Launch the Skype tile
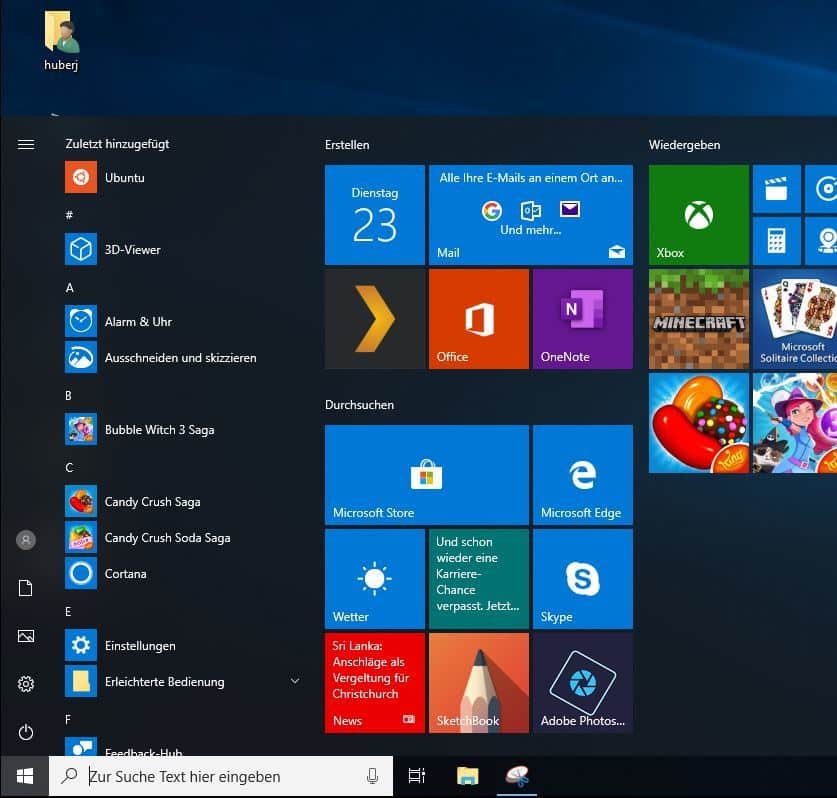The width and height of the screenshot is (837, 798). pyautogui.click(x=583, y=579)
